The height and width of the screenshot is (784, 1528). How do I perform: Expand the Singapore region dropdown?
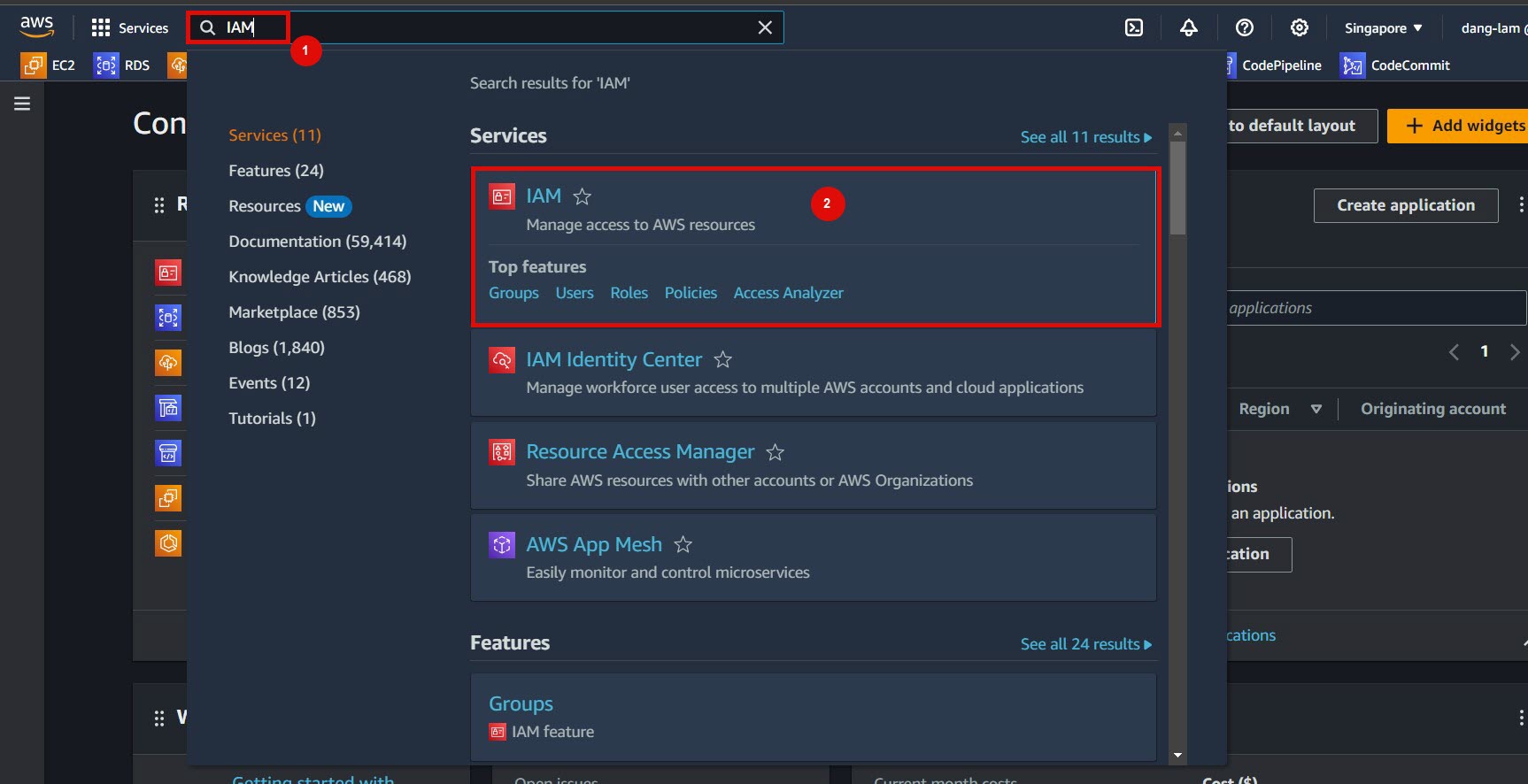coord(1384,28)
